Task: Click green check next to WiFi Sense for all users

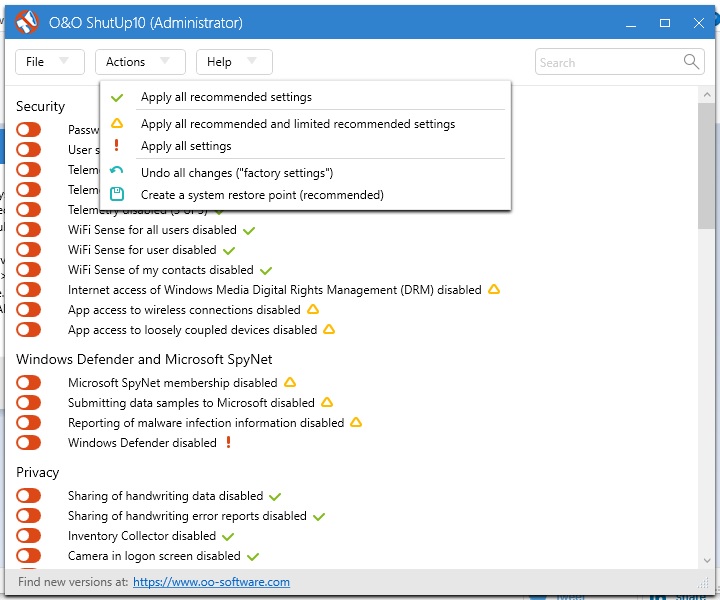Action: (x=249, y=230)
